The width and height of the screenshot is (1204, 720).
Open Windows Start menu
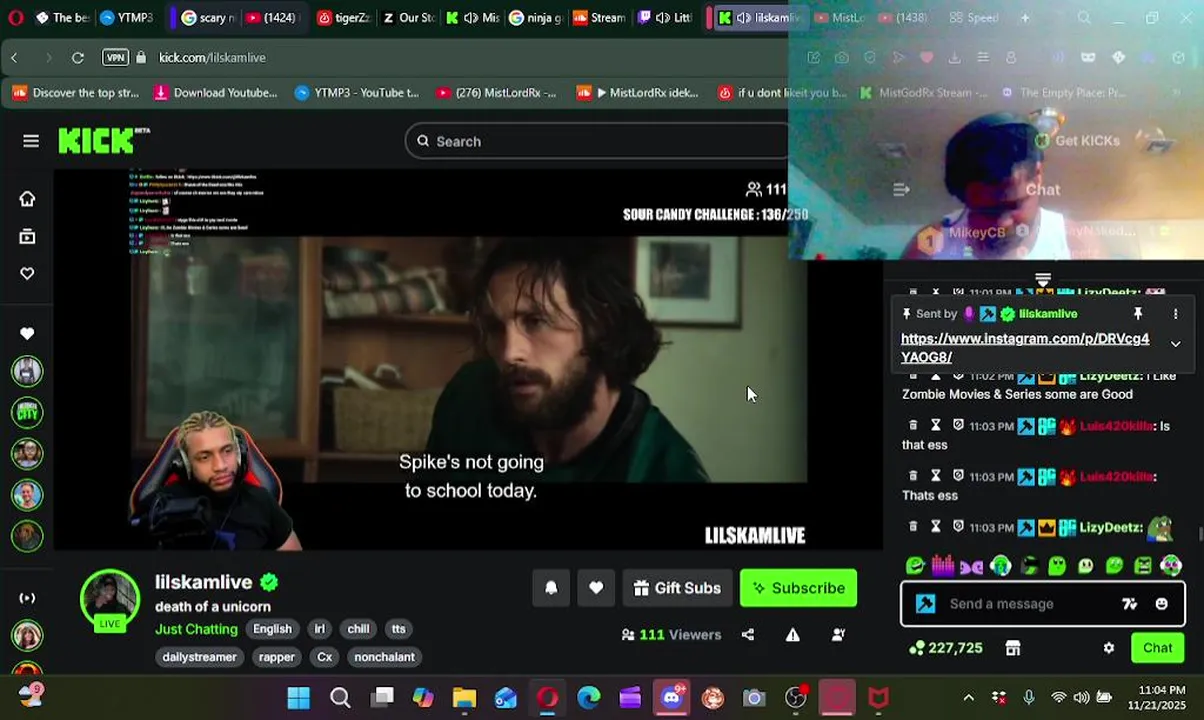click(299, 697)
